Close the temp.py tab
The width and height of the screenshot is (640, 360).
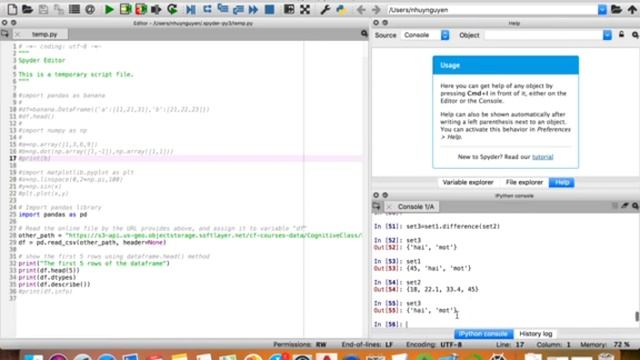click(x=18, y=34)
